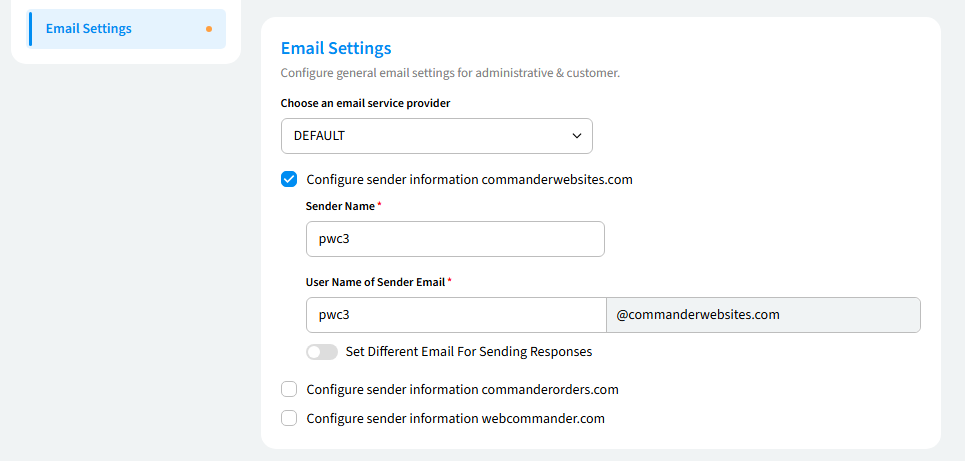Screen dimensions: 965x461
Task: Open the Email Settings sidebar tab
Action: (89, 29)
